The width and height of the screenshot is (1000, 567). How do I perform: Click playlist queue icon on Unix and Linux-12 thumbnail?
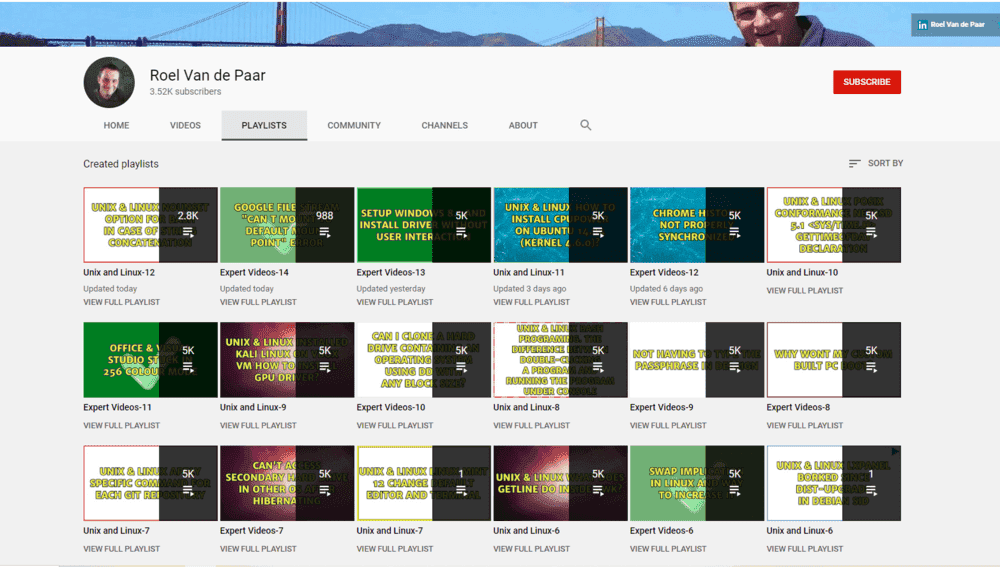point(188,232)
